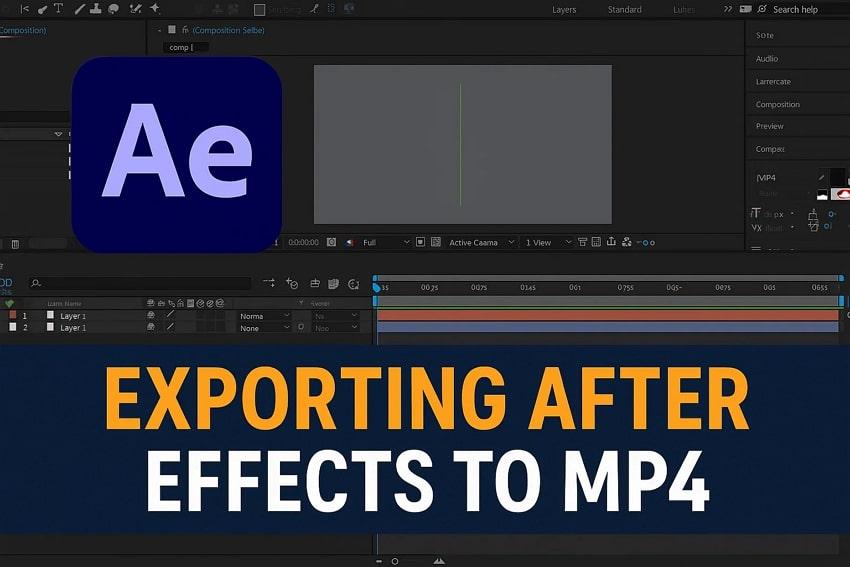The width and height of the screenshot is (850, 567).
Task: Open the Larrercate panel in the right sidebar
Action: point(773,81)
